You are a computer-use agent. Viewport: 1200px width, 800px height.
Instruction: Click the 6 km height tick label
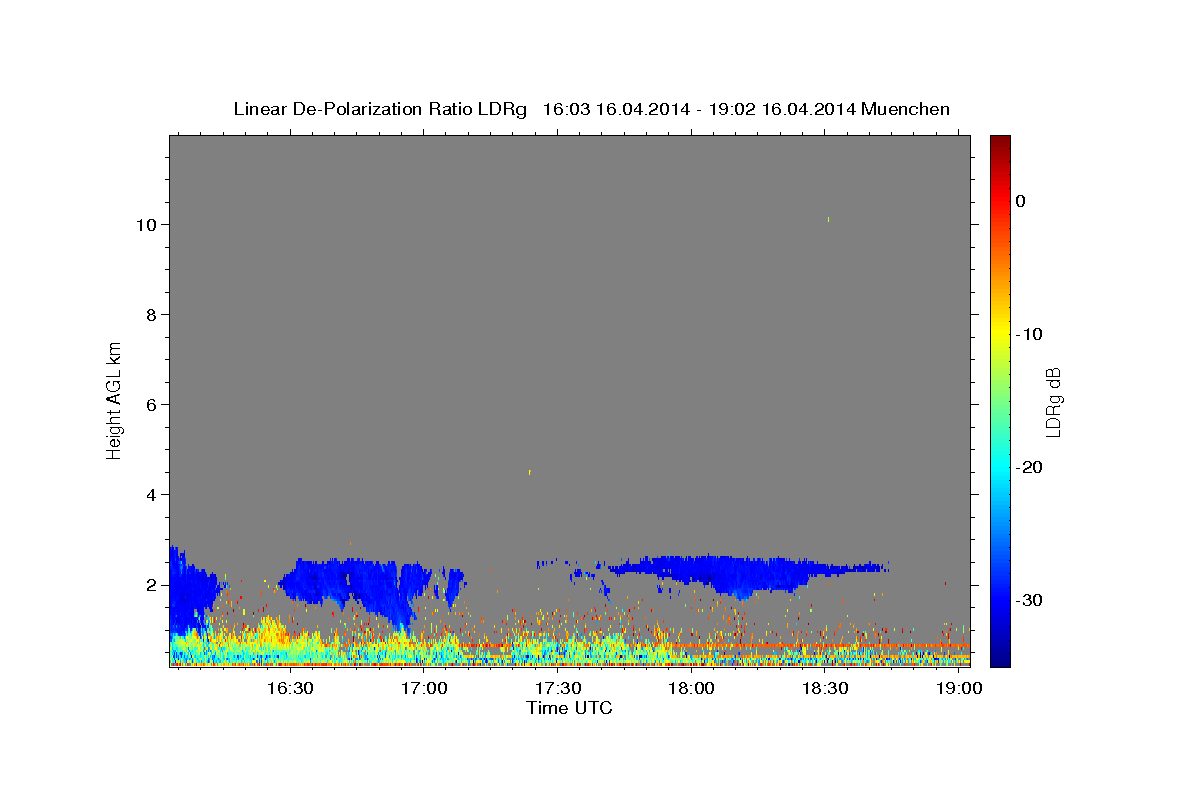click(x=151, y=404)
